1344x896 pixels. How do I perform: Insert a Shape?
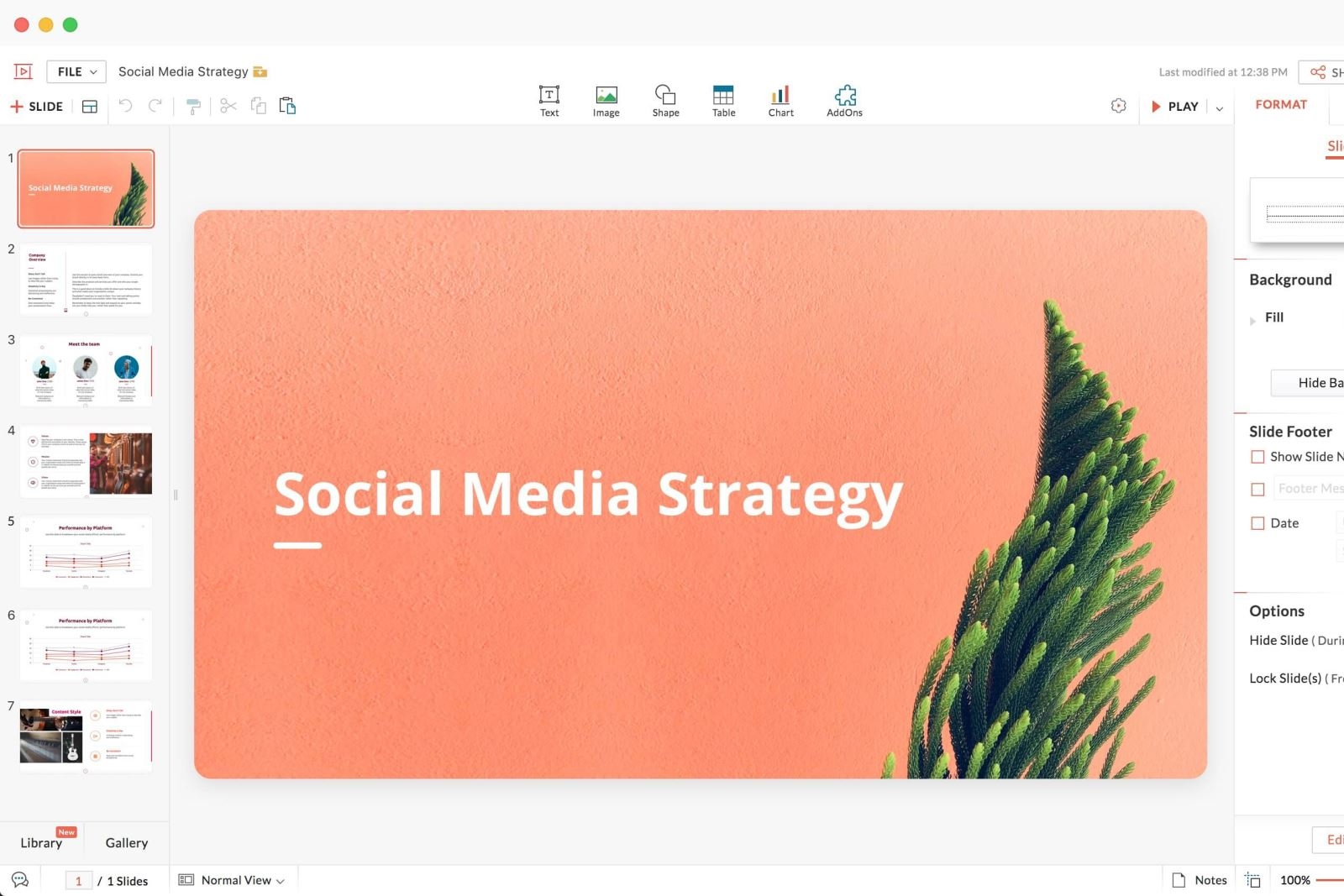click(x=665, y=101)
